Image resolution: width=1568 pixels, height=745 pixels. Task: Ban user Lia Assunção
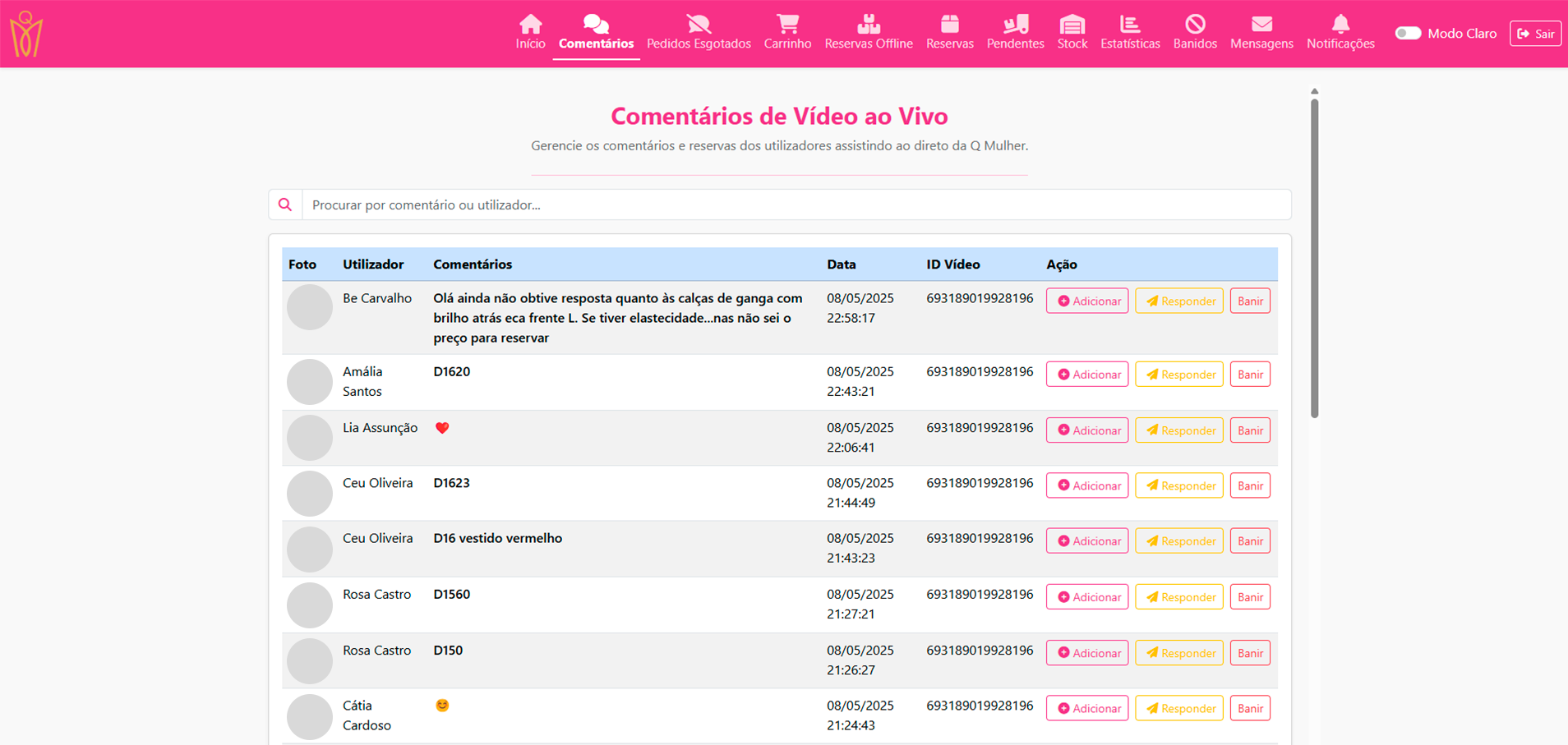[1249, 430]
